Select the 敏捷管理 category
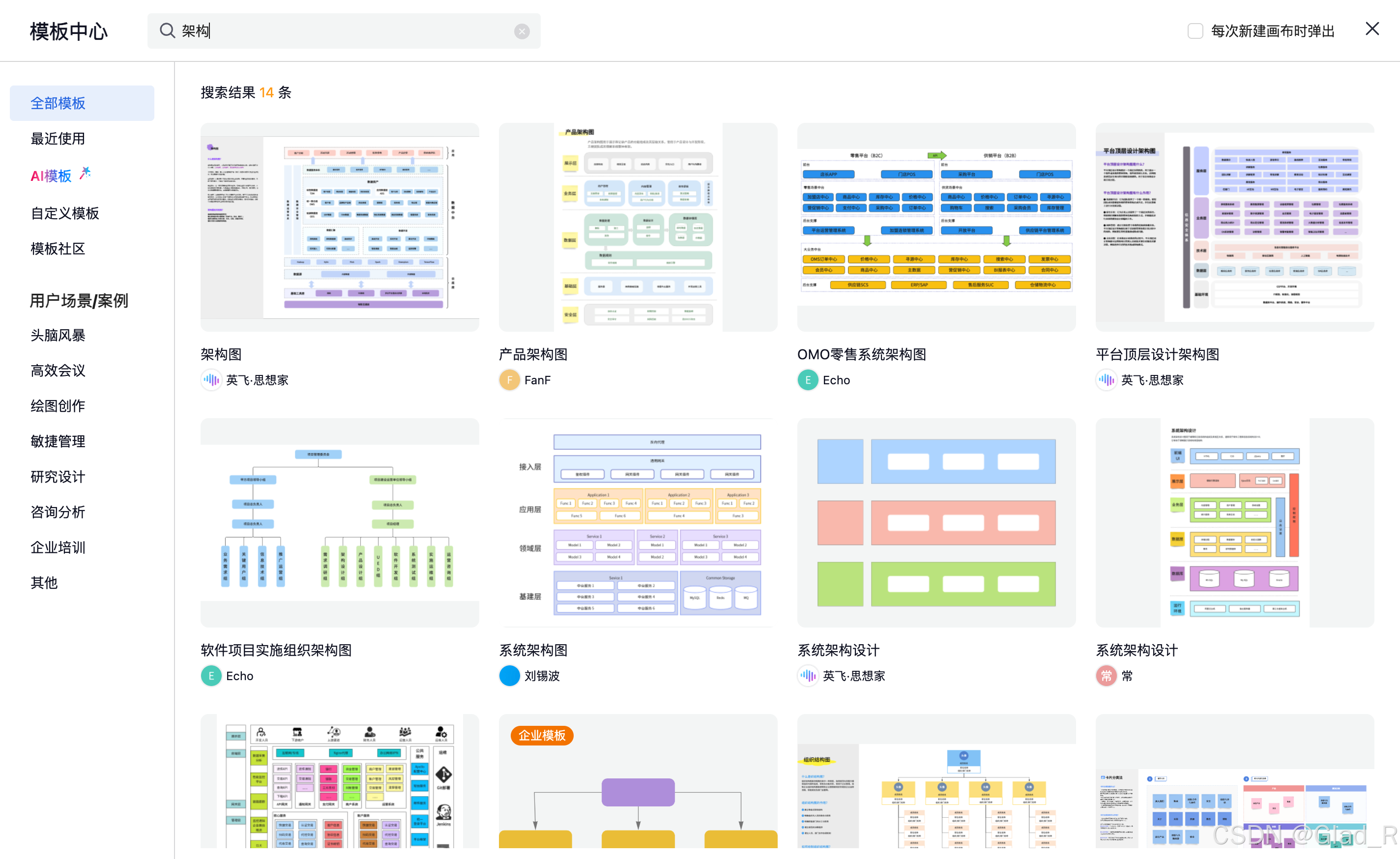Viewport: 1400px width, 859px height. pos(58,441)
